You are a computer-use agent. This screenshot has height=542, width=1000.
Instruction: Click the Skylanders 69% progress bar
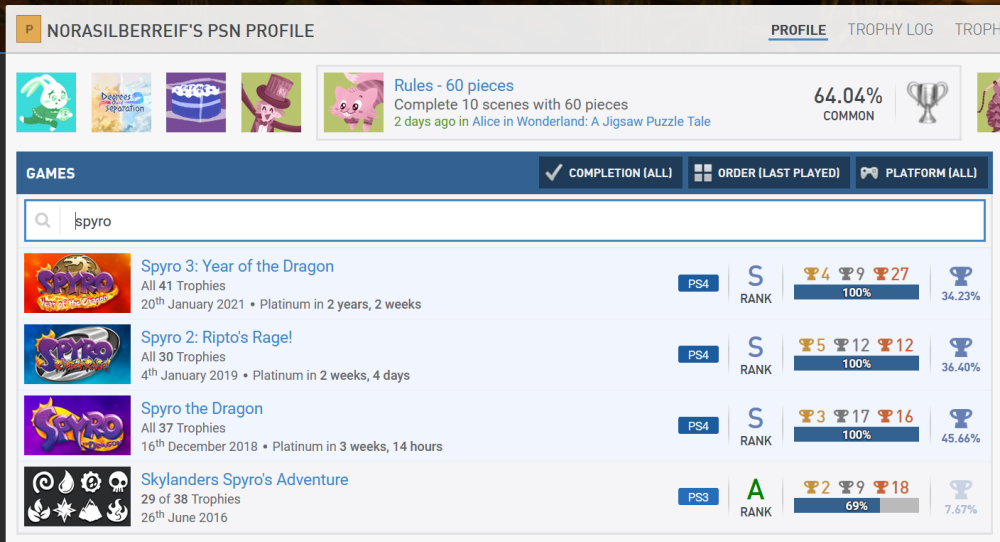[x=856, y=506]
